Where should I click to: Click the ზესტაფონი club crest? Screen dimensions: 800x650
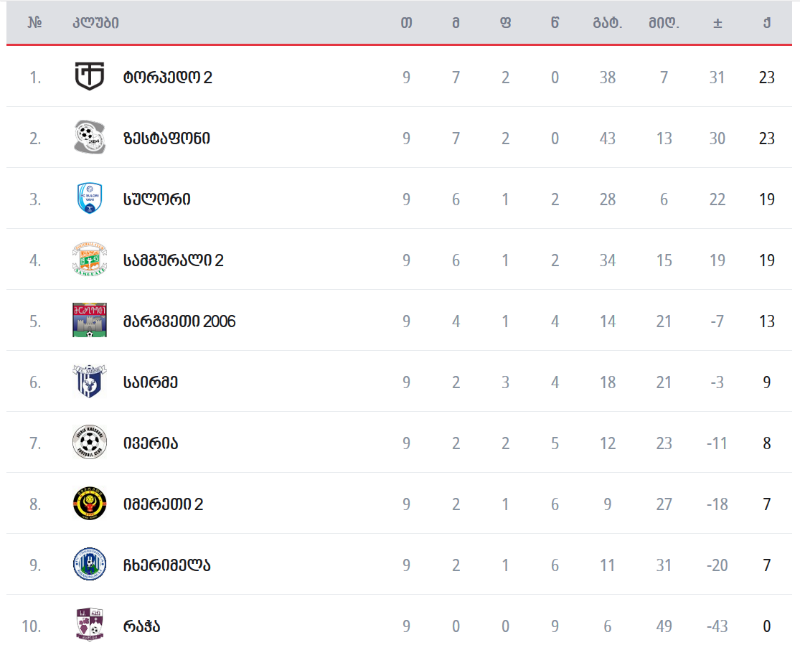[x=89, y=137]
